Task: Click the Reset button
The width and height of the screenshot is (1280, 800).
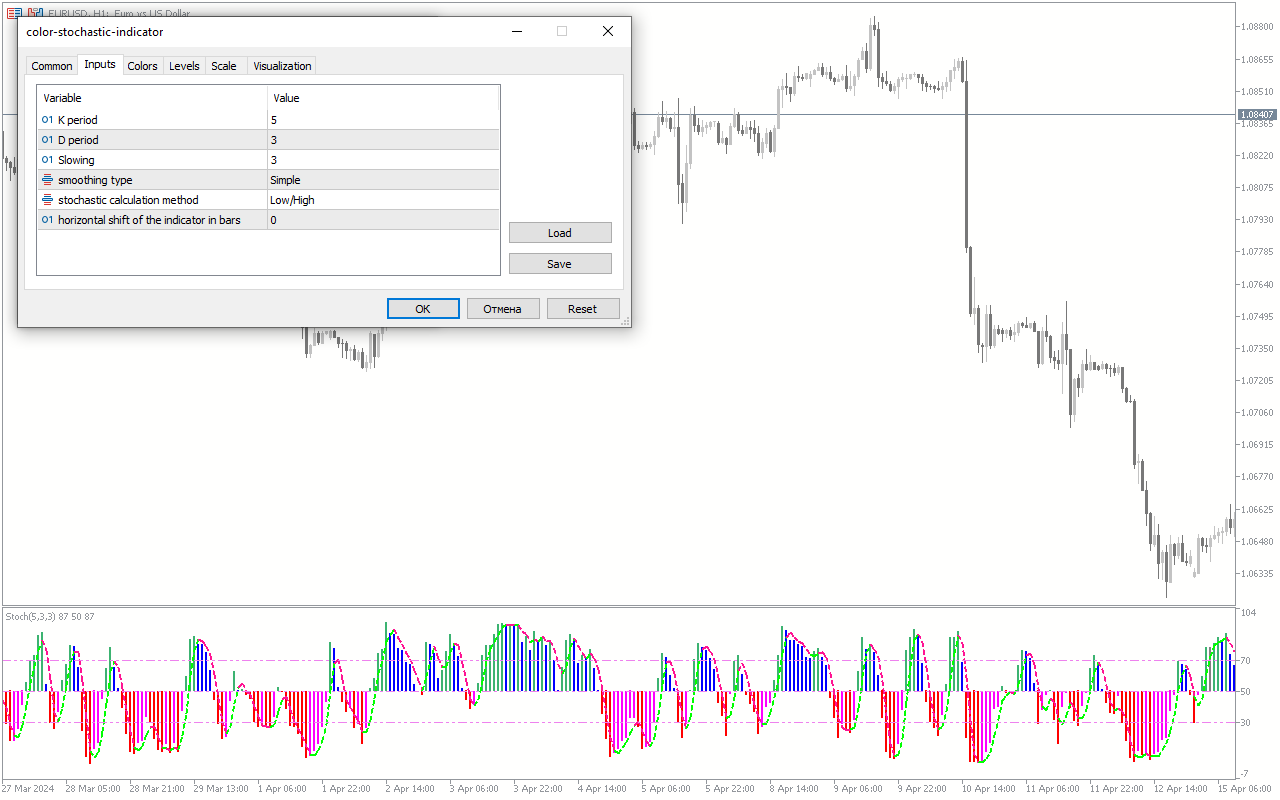Action: (583, 309)
